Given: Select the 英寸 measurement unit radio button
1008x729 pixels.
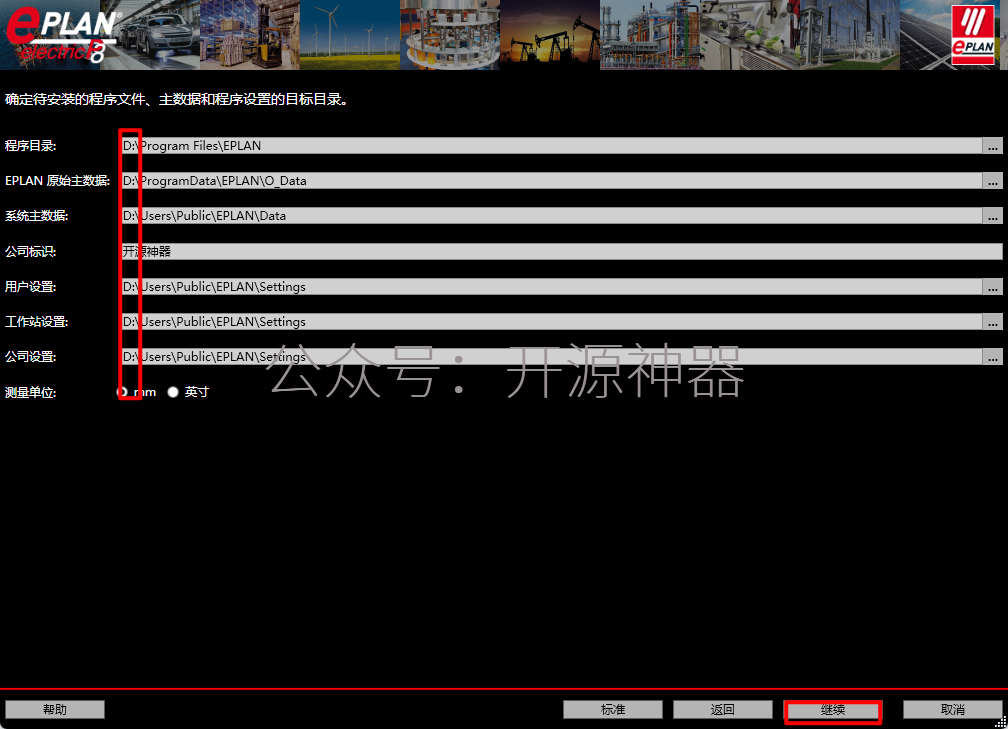Looking at the screenshot, I should click(173, 392).
